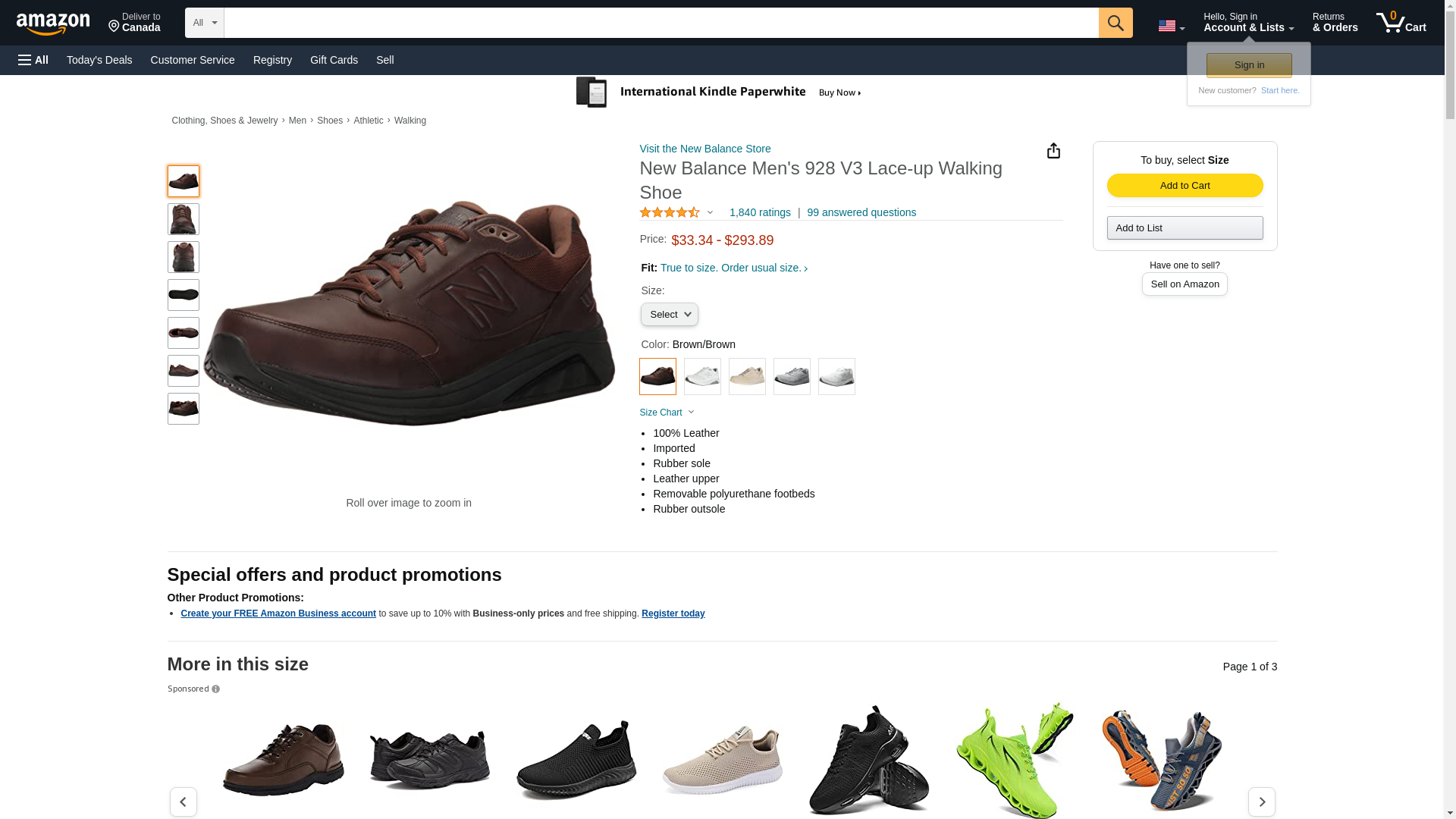Open Today's Deals
The width and height of the screenshot is (1456, 819).
99,60
